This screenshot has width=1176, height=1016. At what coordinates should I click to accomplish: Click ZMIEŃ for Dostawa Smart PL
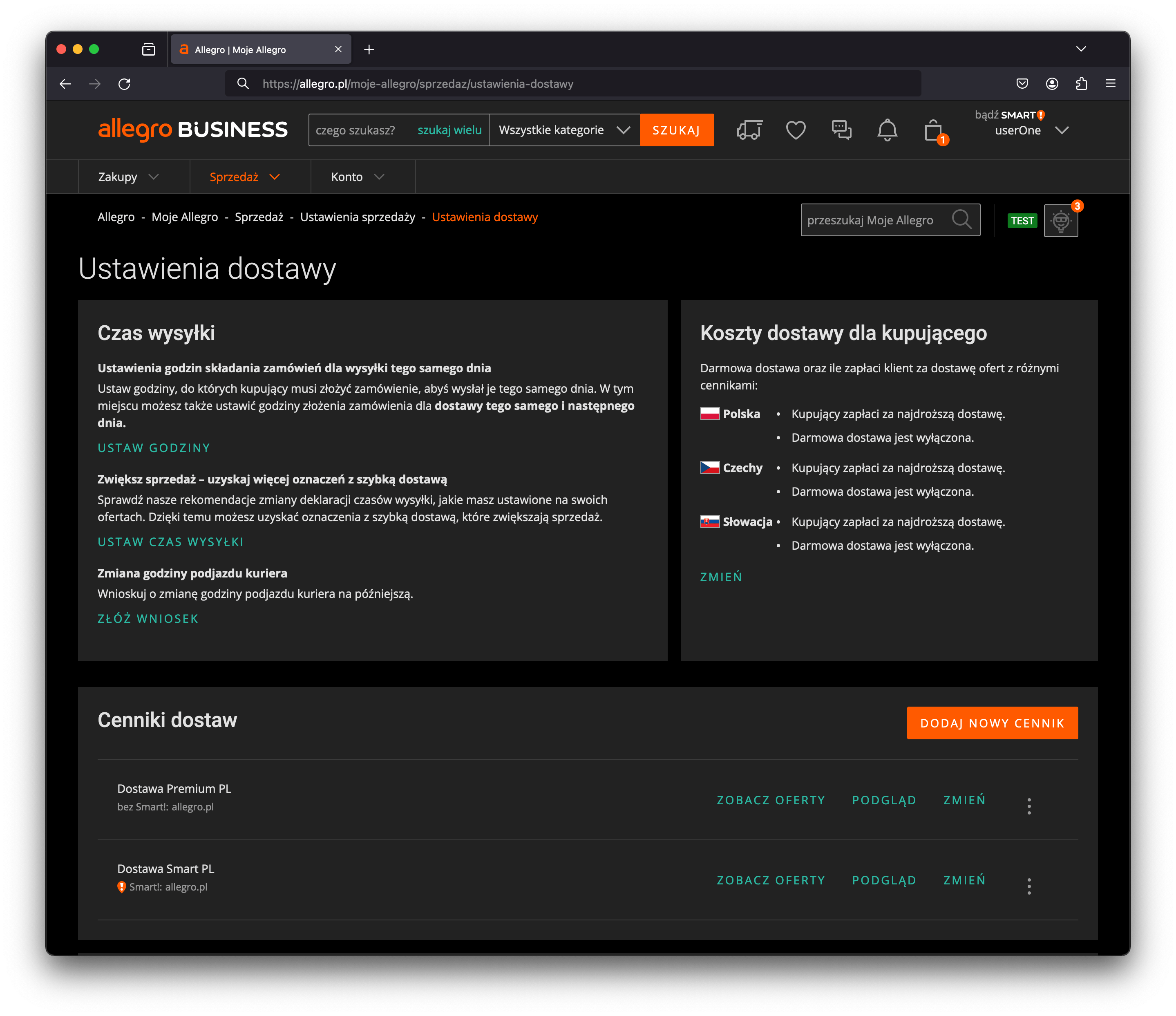[x=964, y=880]
